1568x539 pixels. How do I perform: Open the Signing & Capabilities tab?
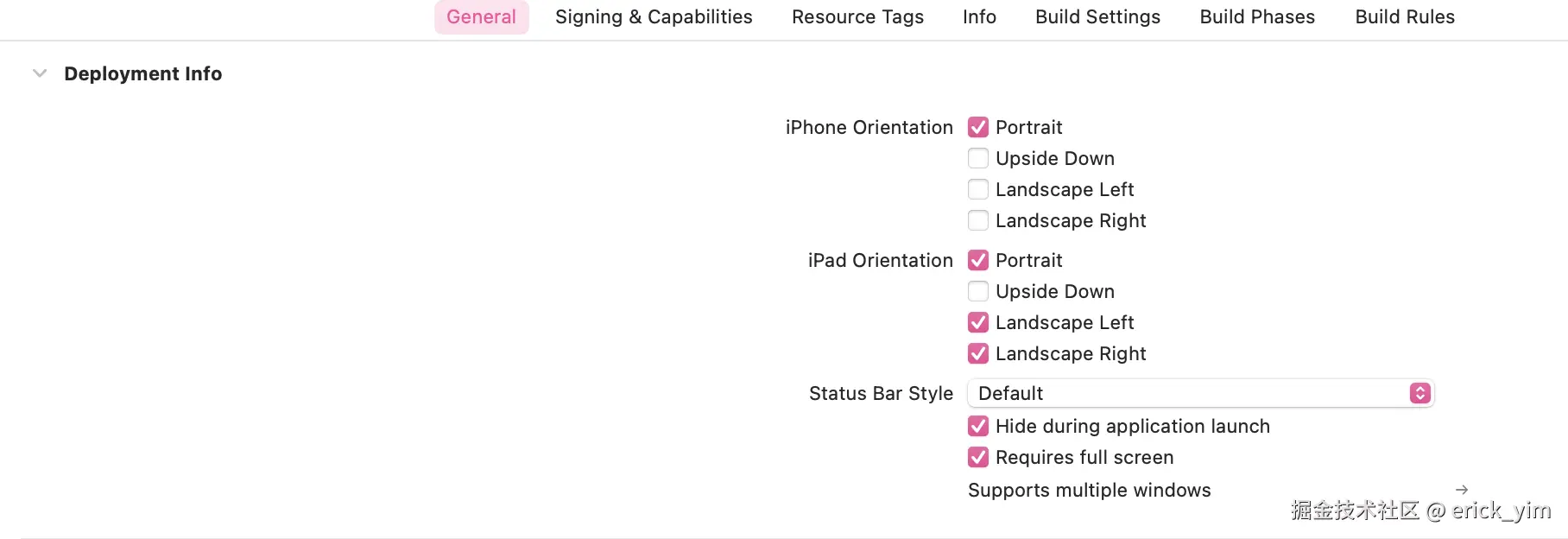654,17
